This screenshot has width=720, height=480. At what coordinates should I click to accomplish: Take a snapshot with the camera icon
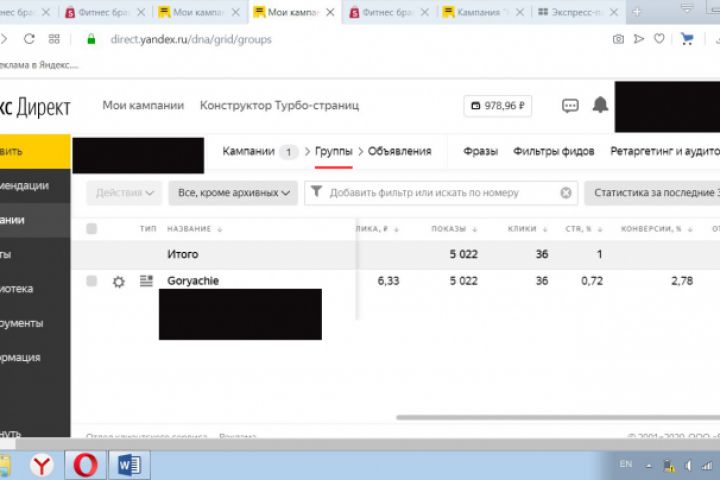618,39
